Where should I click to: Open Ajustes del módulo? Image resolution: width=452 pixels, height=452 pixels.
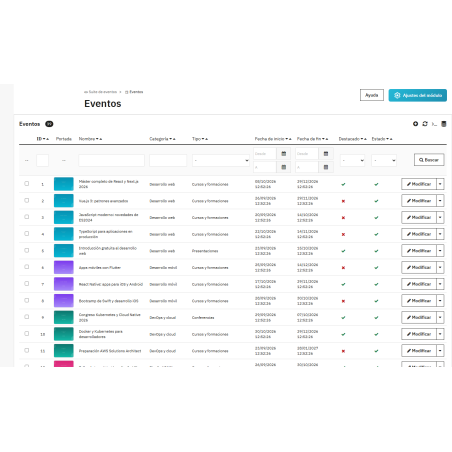[418, 95]
